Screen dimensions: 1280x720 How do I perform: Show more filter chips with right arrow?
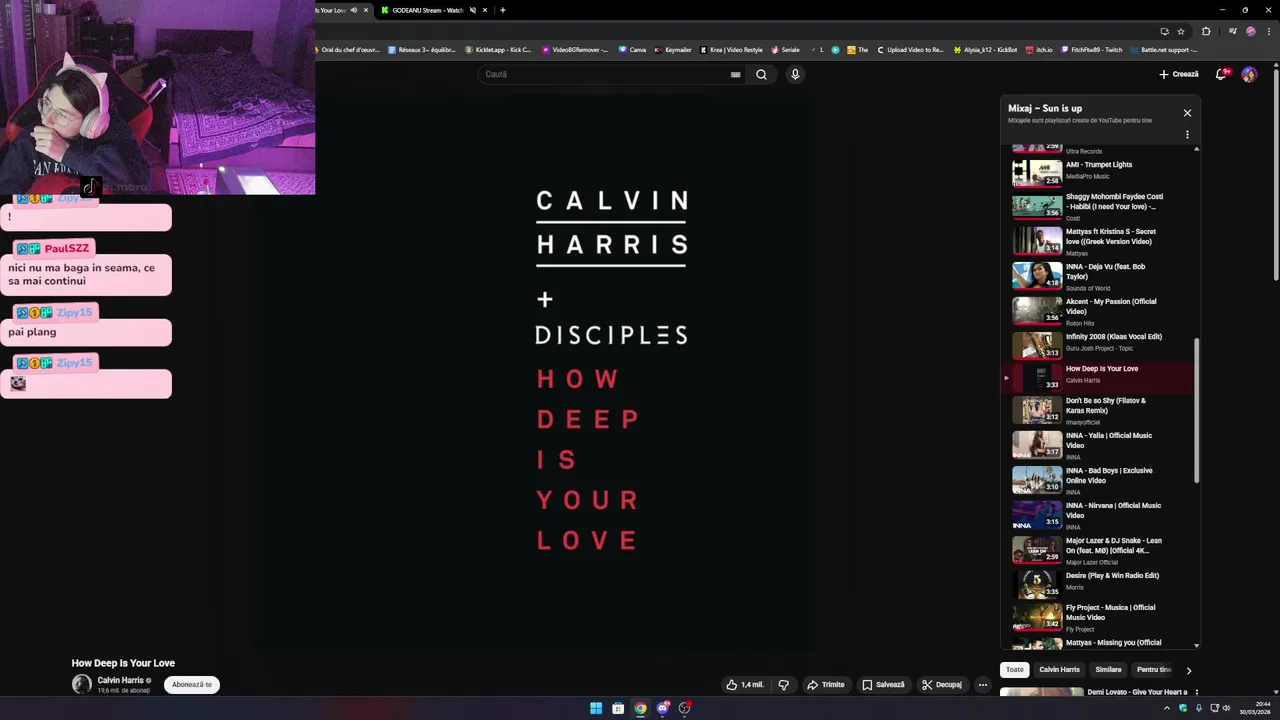pyautogui.click(x=1188, y=670)
